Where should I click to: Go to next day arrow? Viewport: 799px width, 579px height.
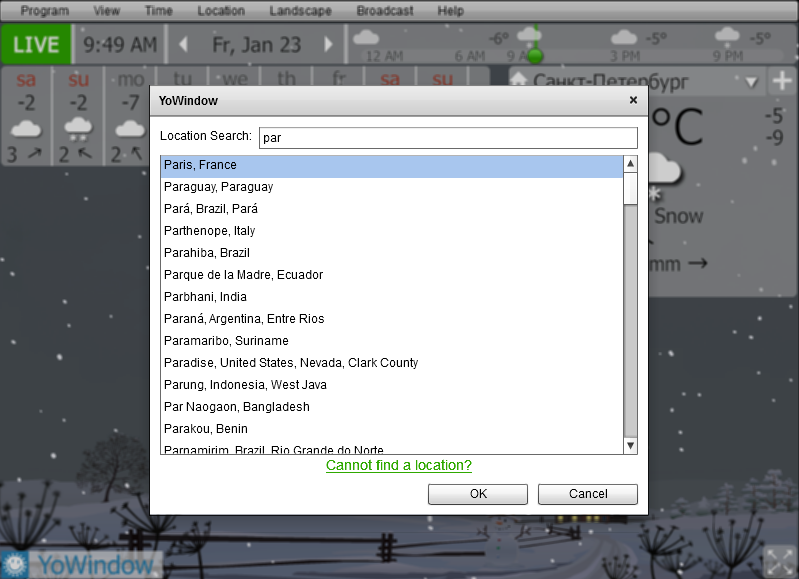[x=329, y=44]
